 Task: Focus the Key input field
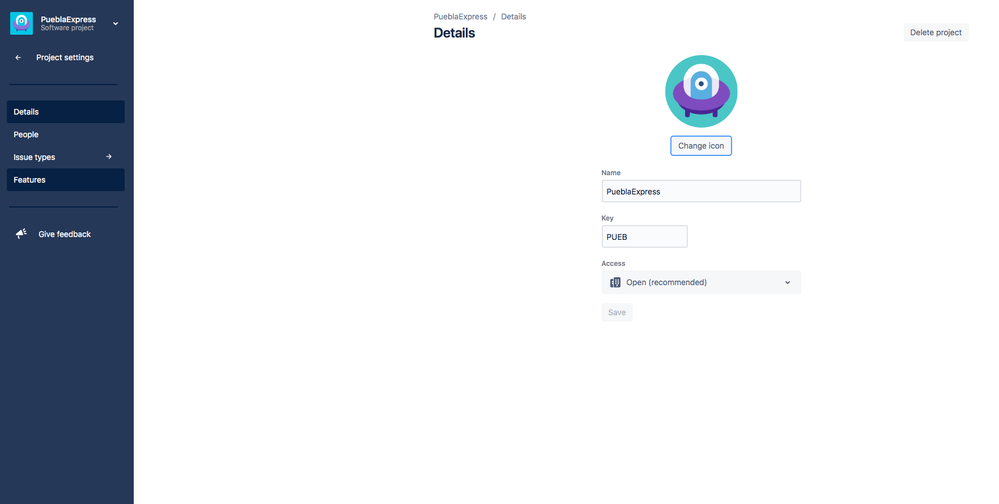[x=644, y=236]
